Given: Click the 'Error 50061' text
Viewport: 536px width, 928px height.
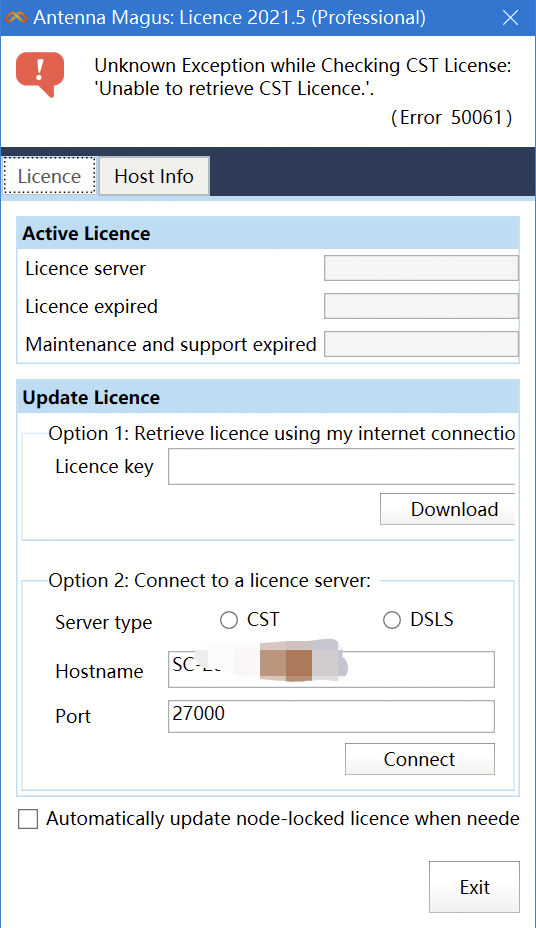Looking at the screenshot, I should coord(451,118).
